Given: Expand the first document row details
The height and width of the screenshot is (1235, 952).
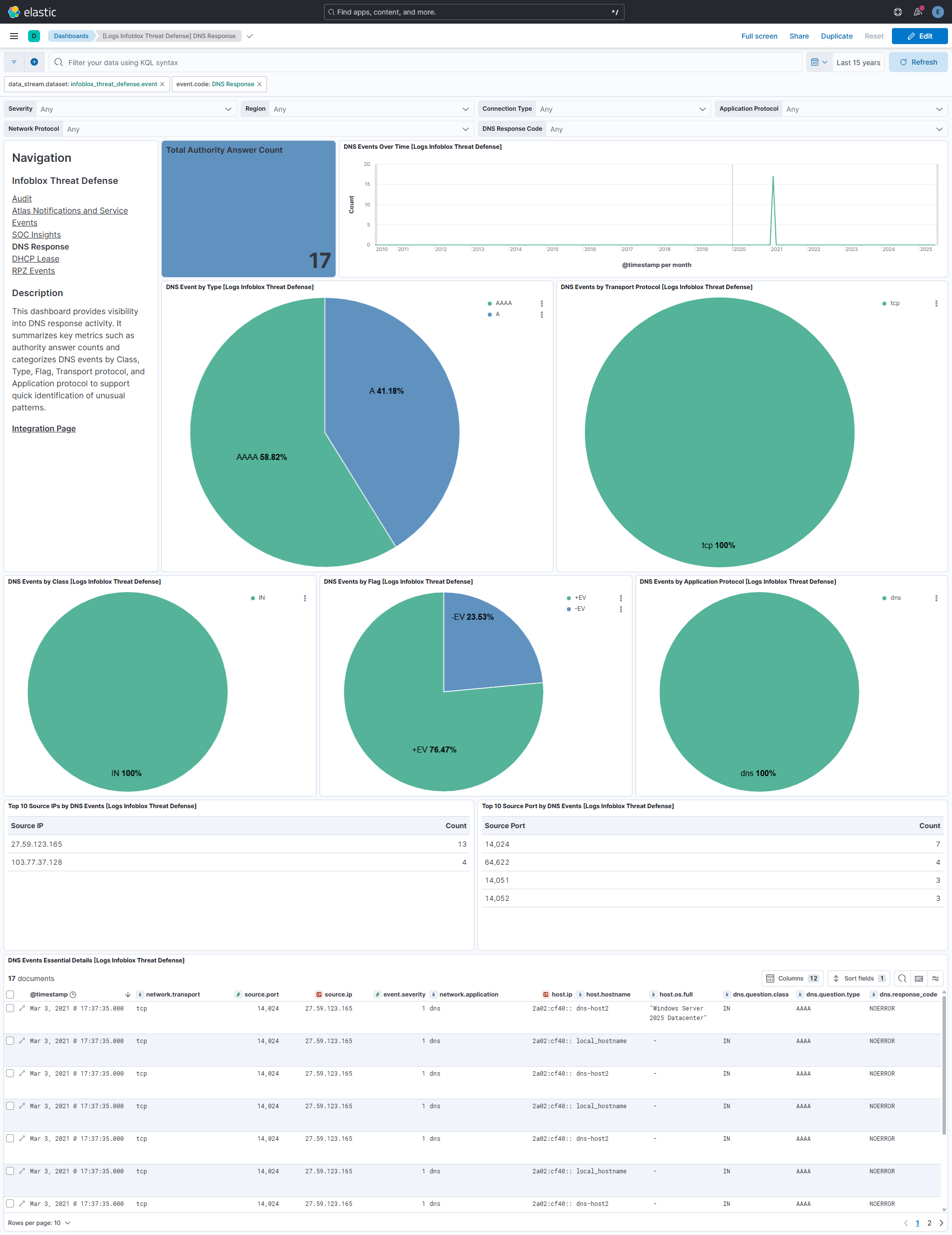Looking at the screenshot, I should (x=22, y=1008).
